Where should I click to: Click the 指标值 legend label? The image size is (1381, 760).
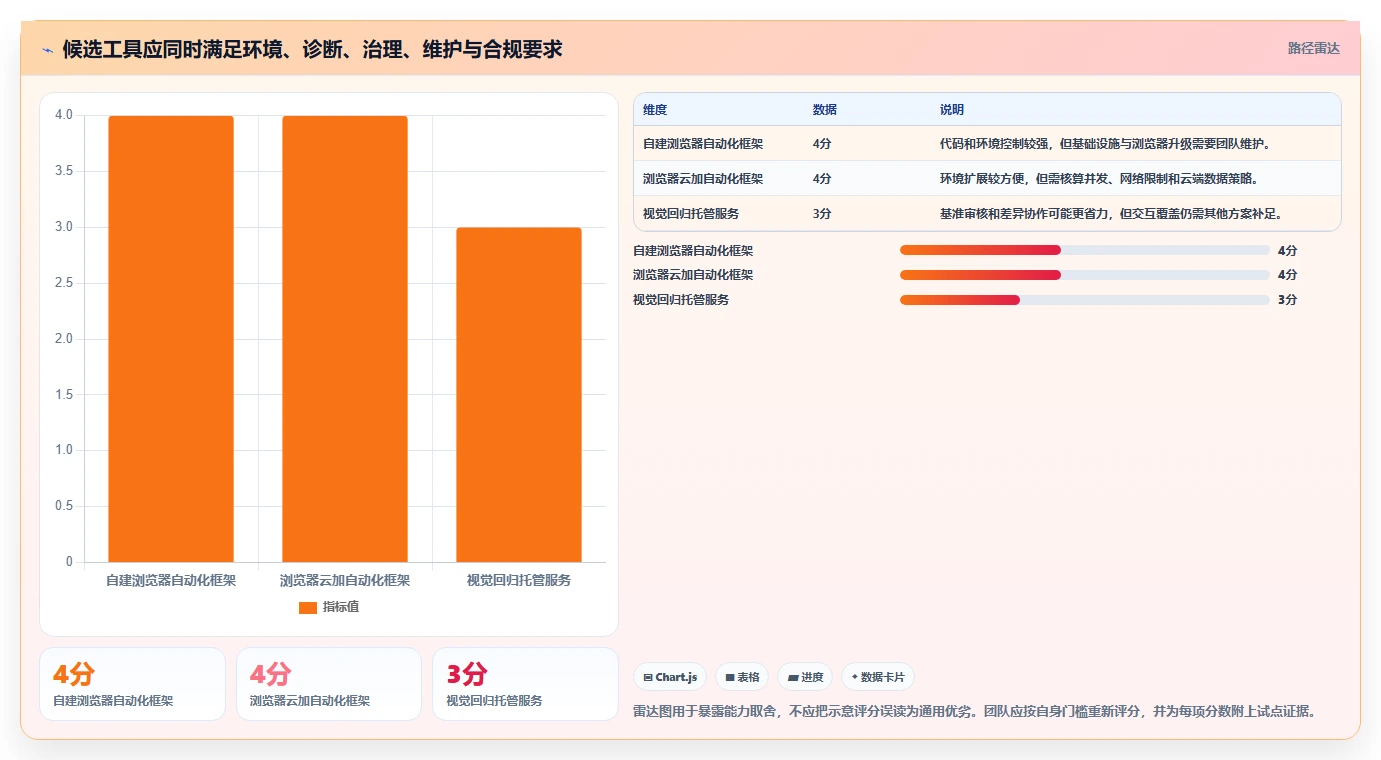(x=341, y=607)
